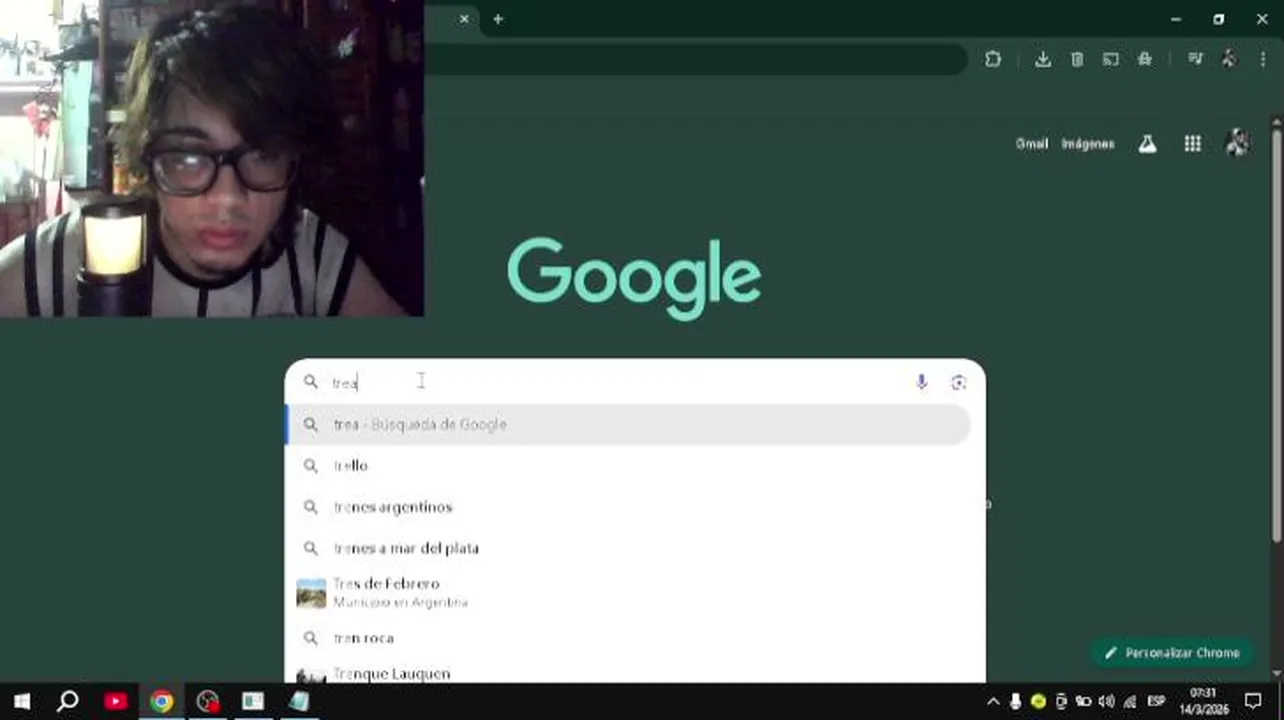
Task: Open volume control in system tray
Action: (x=1106, y=701)
